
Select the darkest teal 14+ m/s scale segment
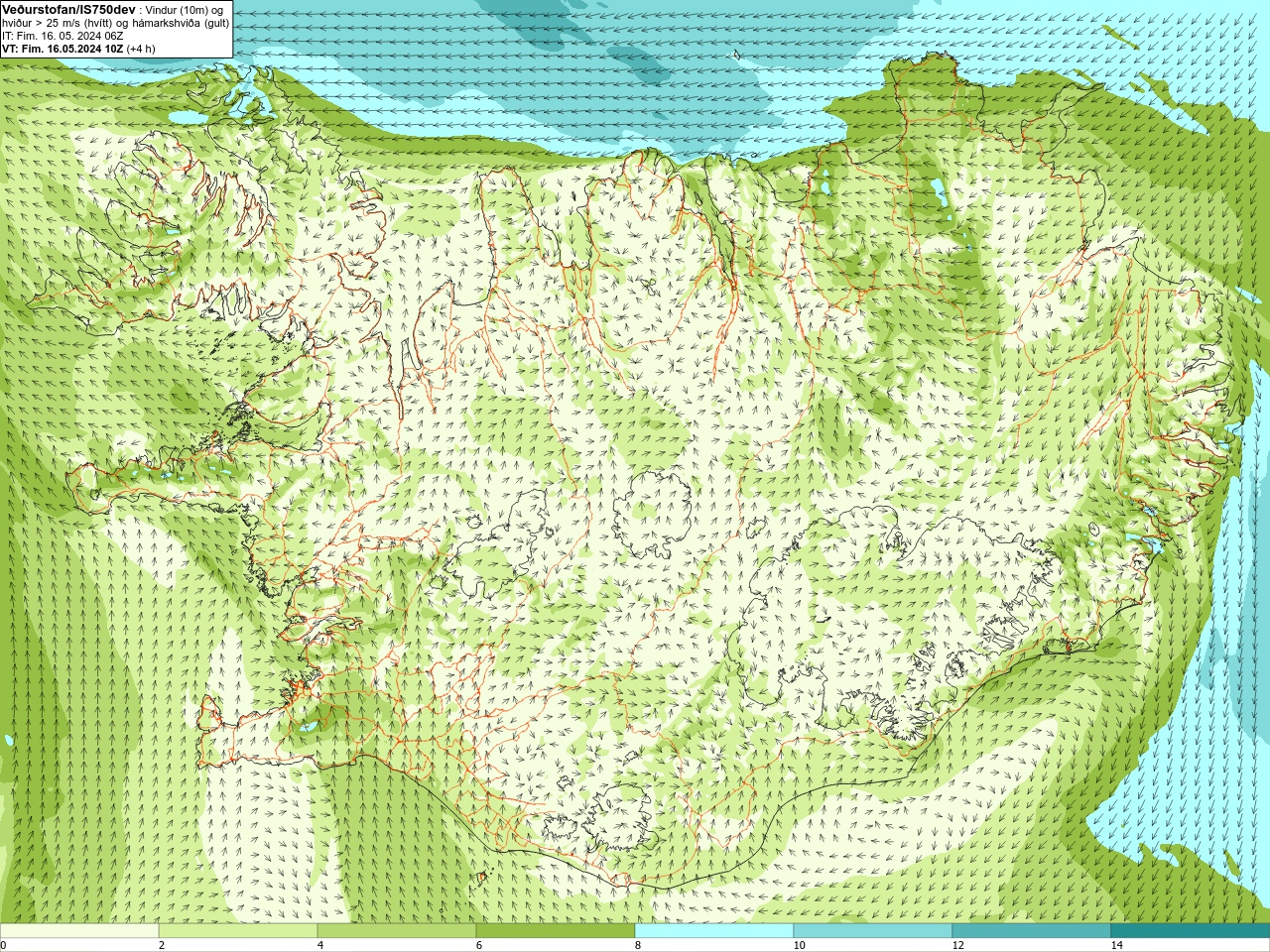click(1191, 931)
